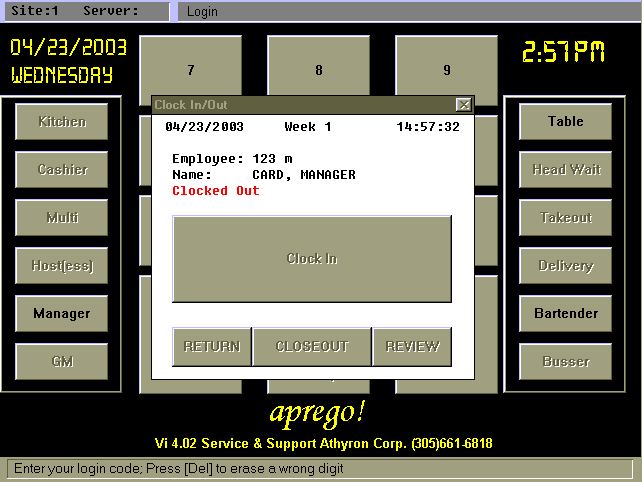The height and width of the screenshot is (482, 642).
Task: Click the red Clocked Out status text
Action: (x=216, y=191)
